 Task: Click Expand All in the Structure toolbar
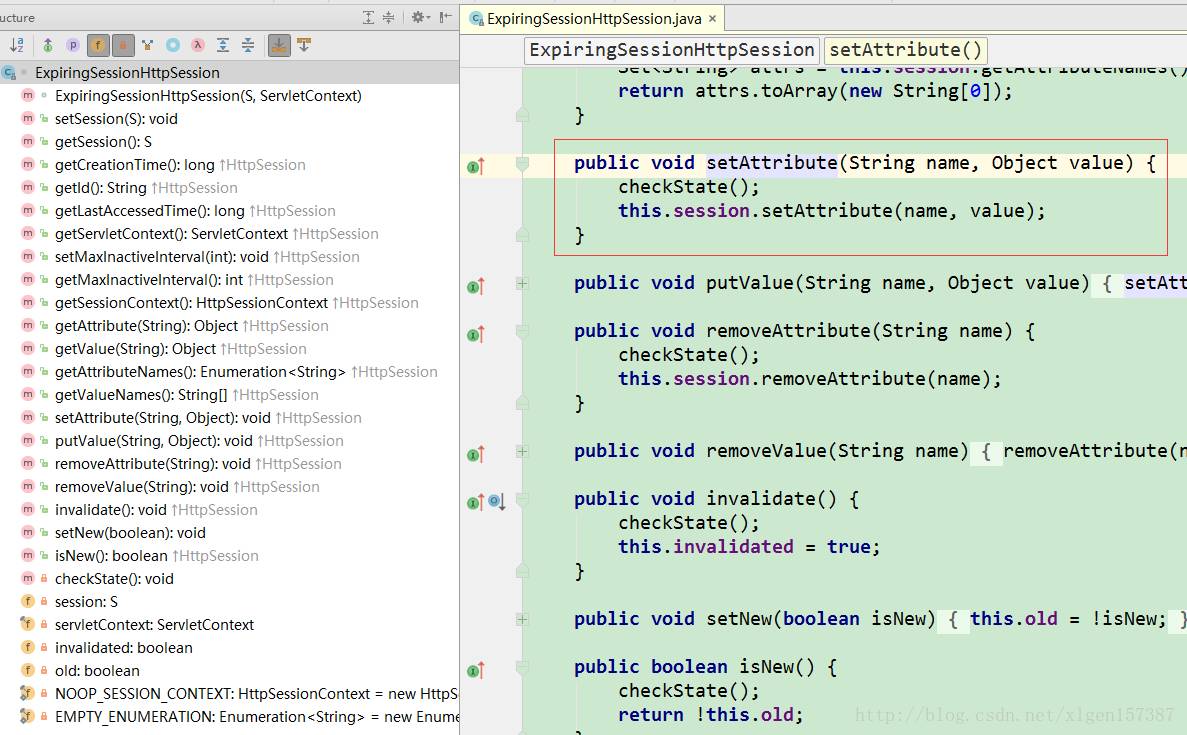click(x=223, y=45)
